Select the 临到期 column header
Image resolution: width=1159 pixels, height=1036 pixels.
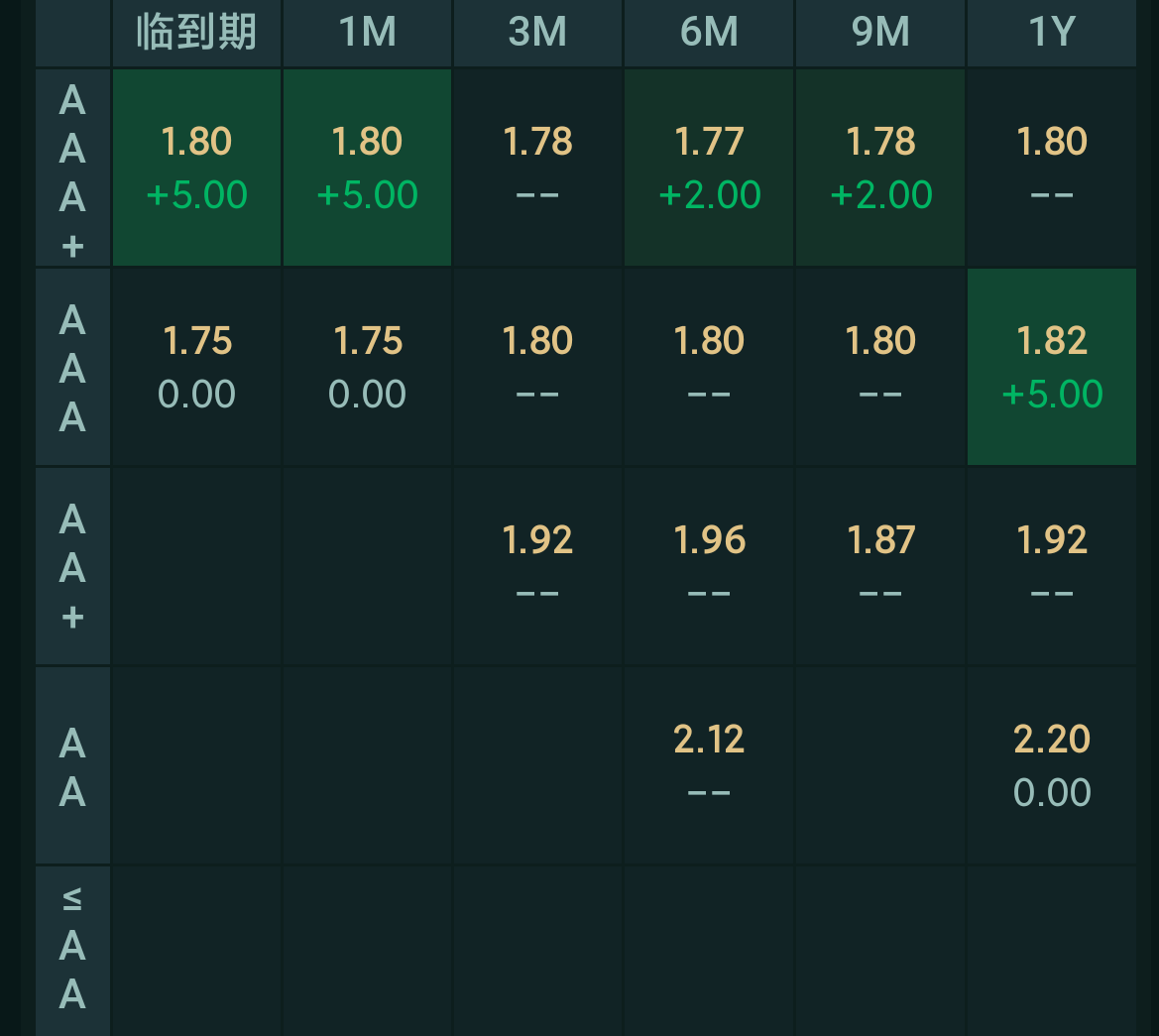tap(195, 32)
